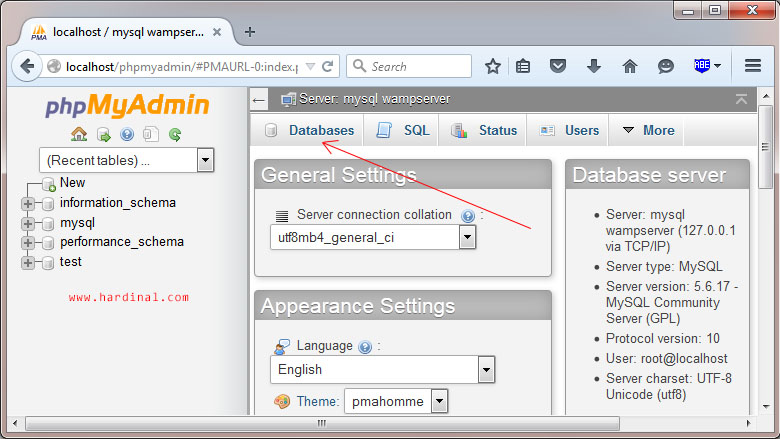Click help icon beside Server connection collation
The image size is (780, 439).
468,216
